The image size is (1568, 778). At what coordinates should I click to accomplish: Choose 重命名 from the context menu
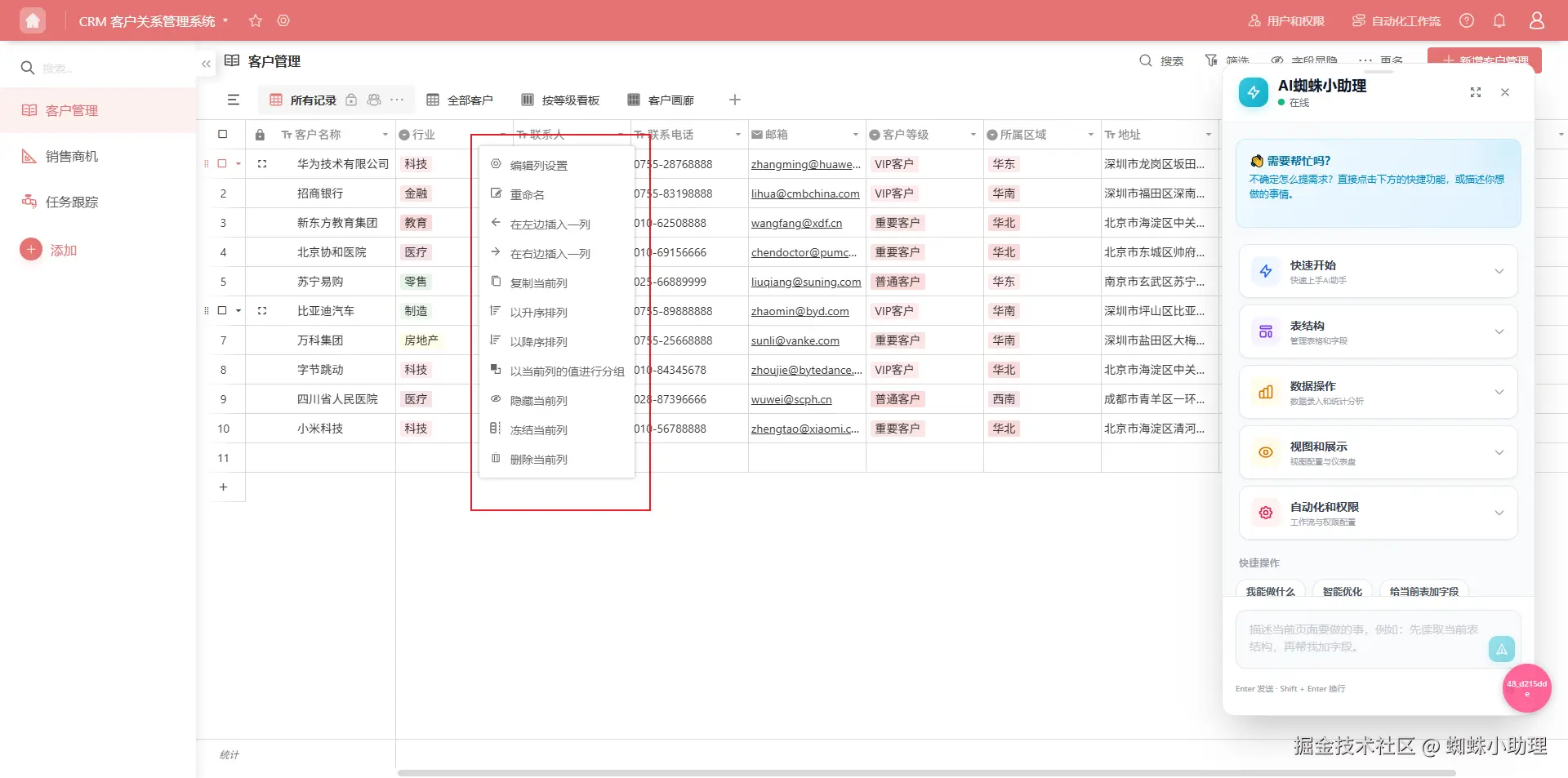pyautogui.click(x=557, y=194)
